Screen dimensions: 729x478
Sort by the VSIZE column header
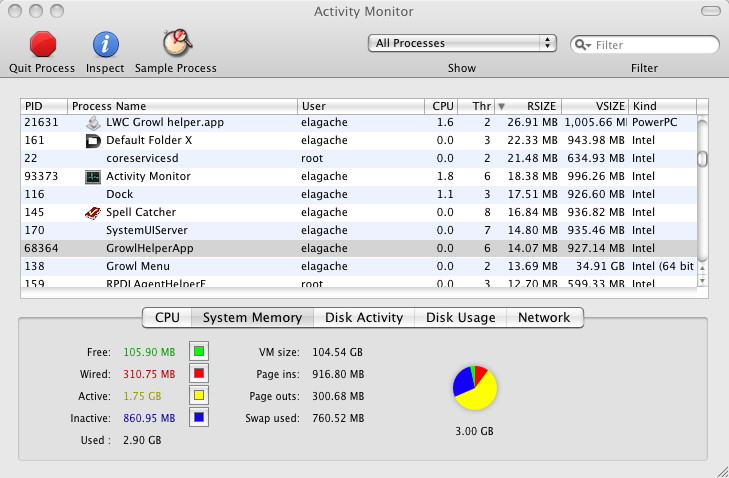pos(595,106)
